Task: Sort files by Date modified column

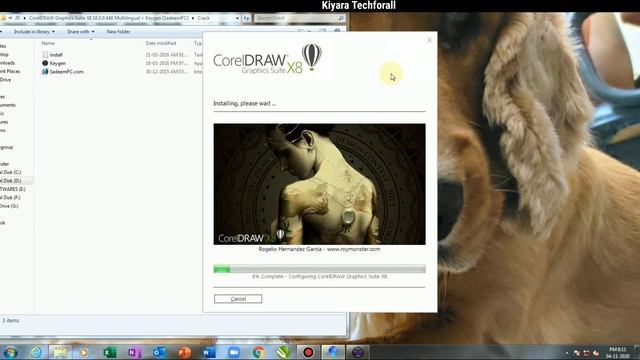Action: (161, 43)
